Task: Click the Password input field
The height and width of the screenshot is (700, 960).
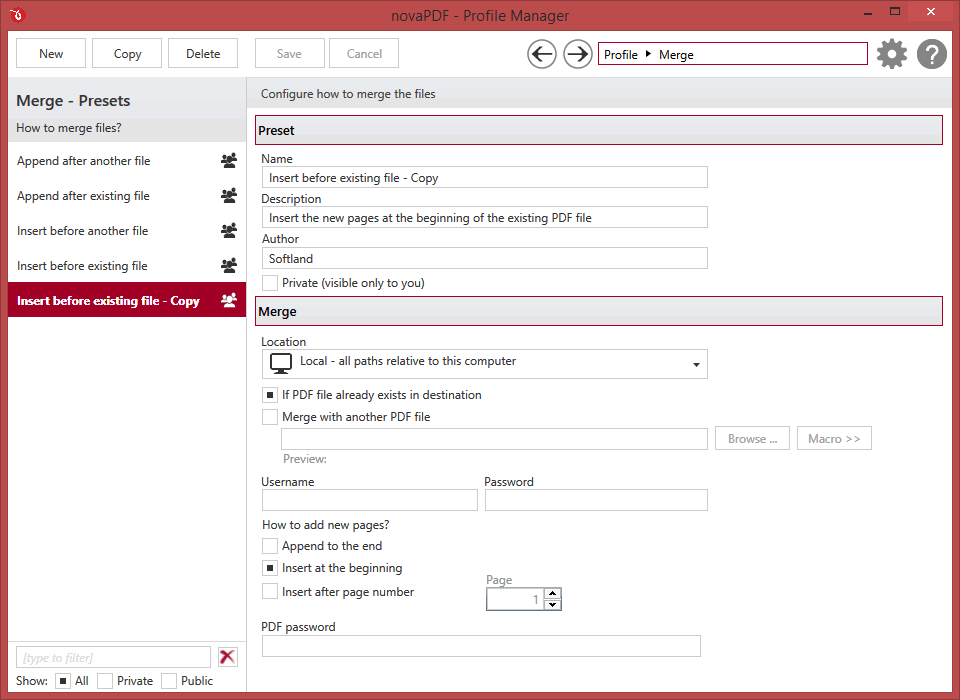Action: [x=596, y=500]
